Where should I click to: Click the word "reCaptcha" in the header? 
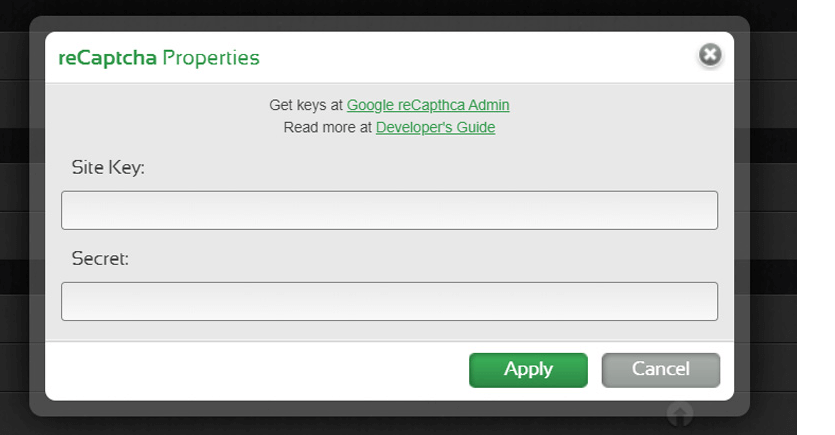pos(107,58)
